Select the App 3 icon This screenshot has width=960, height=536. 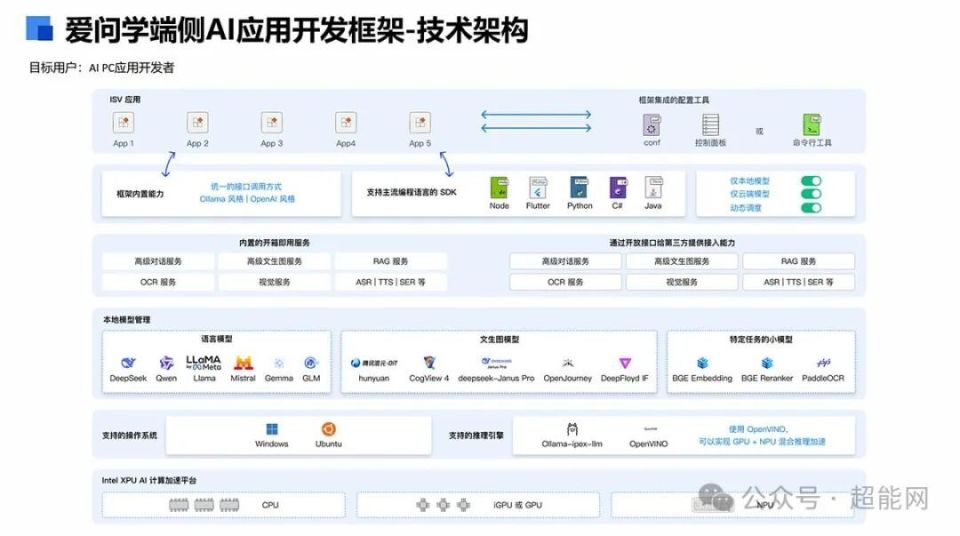click(272, 123)
